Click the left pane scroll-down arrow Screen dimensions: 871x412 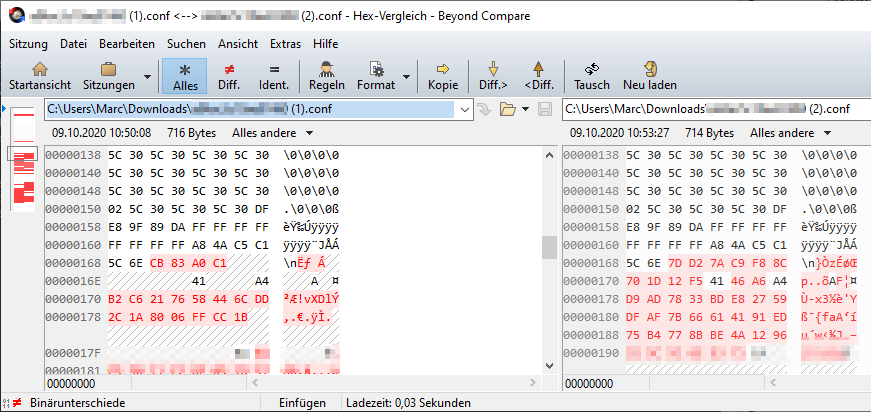click(x=549, y=366)
